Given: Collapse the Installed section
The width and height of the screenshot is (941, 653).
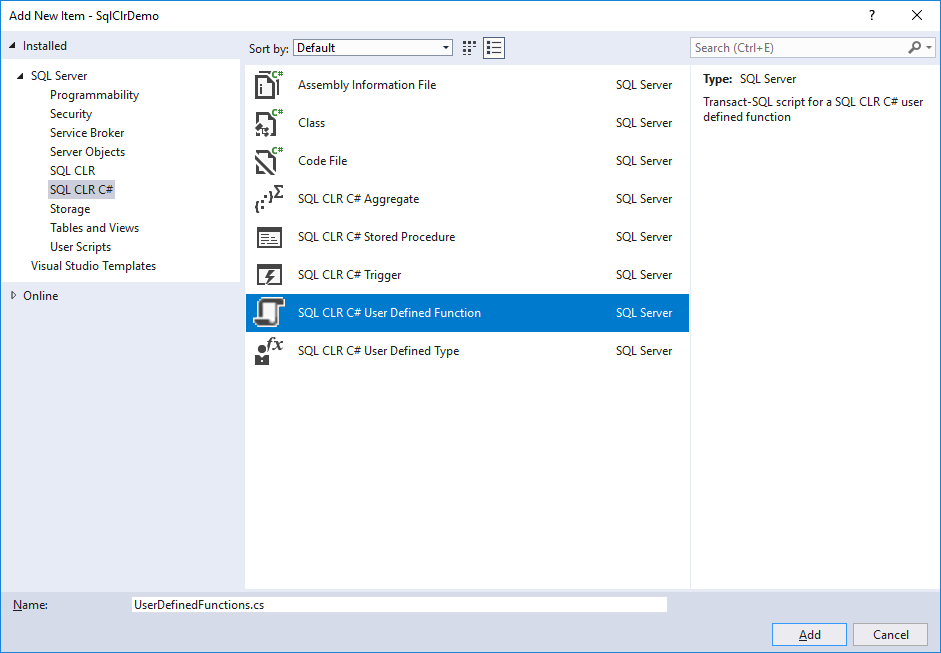Looking at the screenshot, I should (x=12, y=46).
